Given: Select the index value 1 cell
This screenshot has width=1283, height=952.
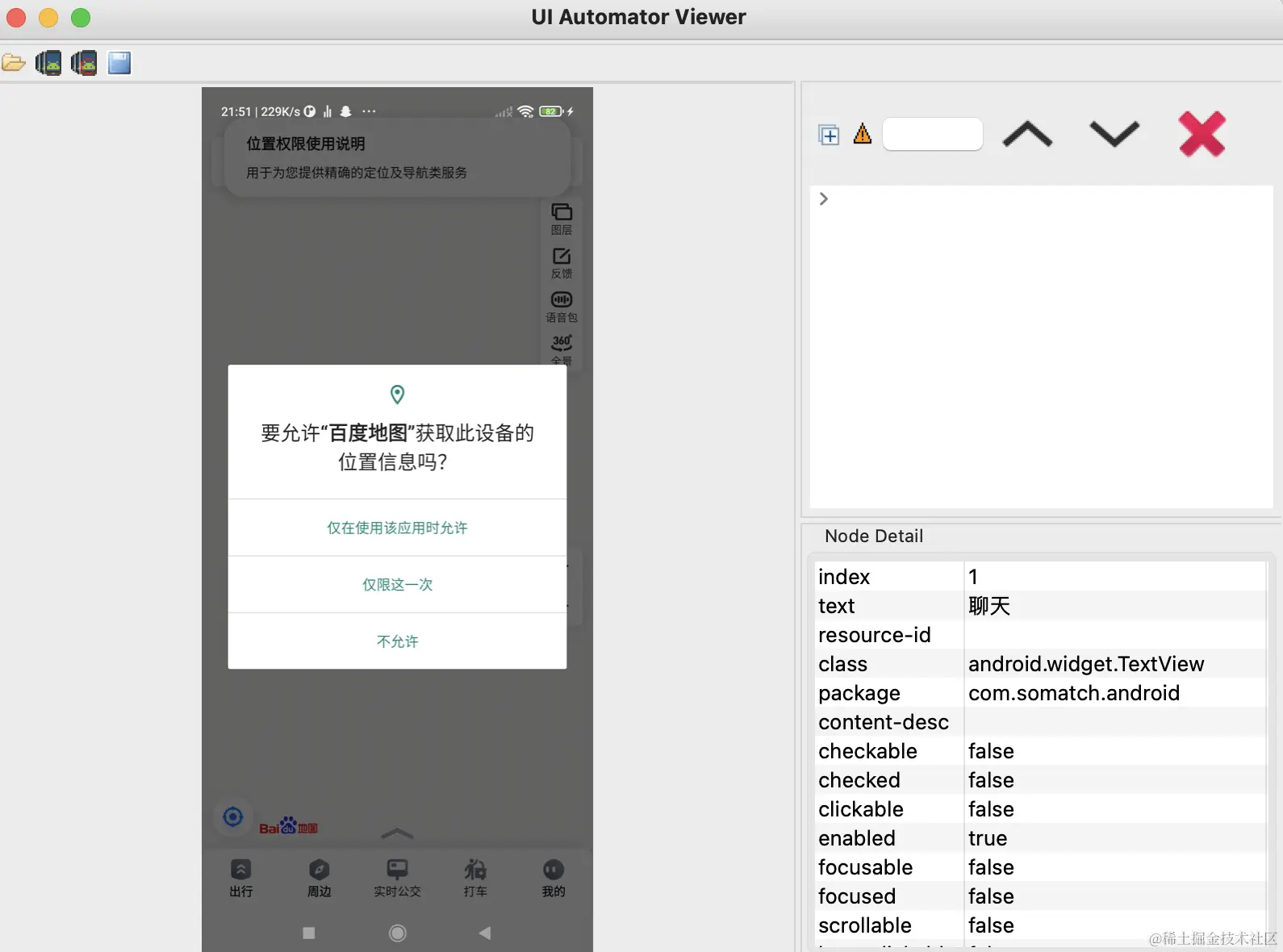Looking at the screenshot, I should [x=1115, y=576].
